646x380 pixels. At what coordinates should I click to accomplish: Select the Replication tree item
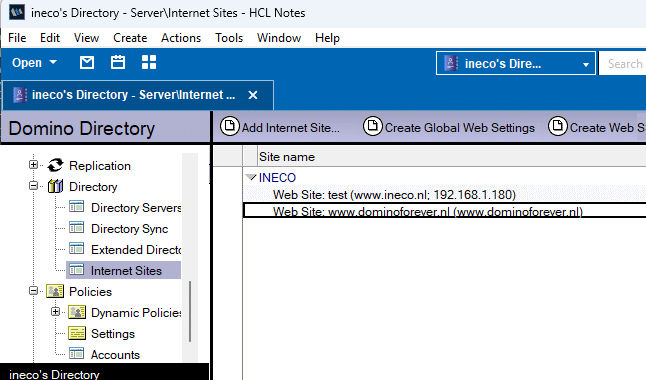[x=100, y=166]
